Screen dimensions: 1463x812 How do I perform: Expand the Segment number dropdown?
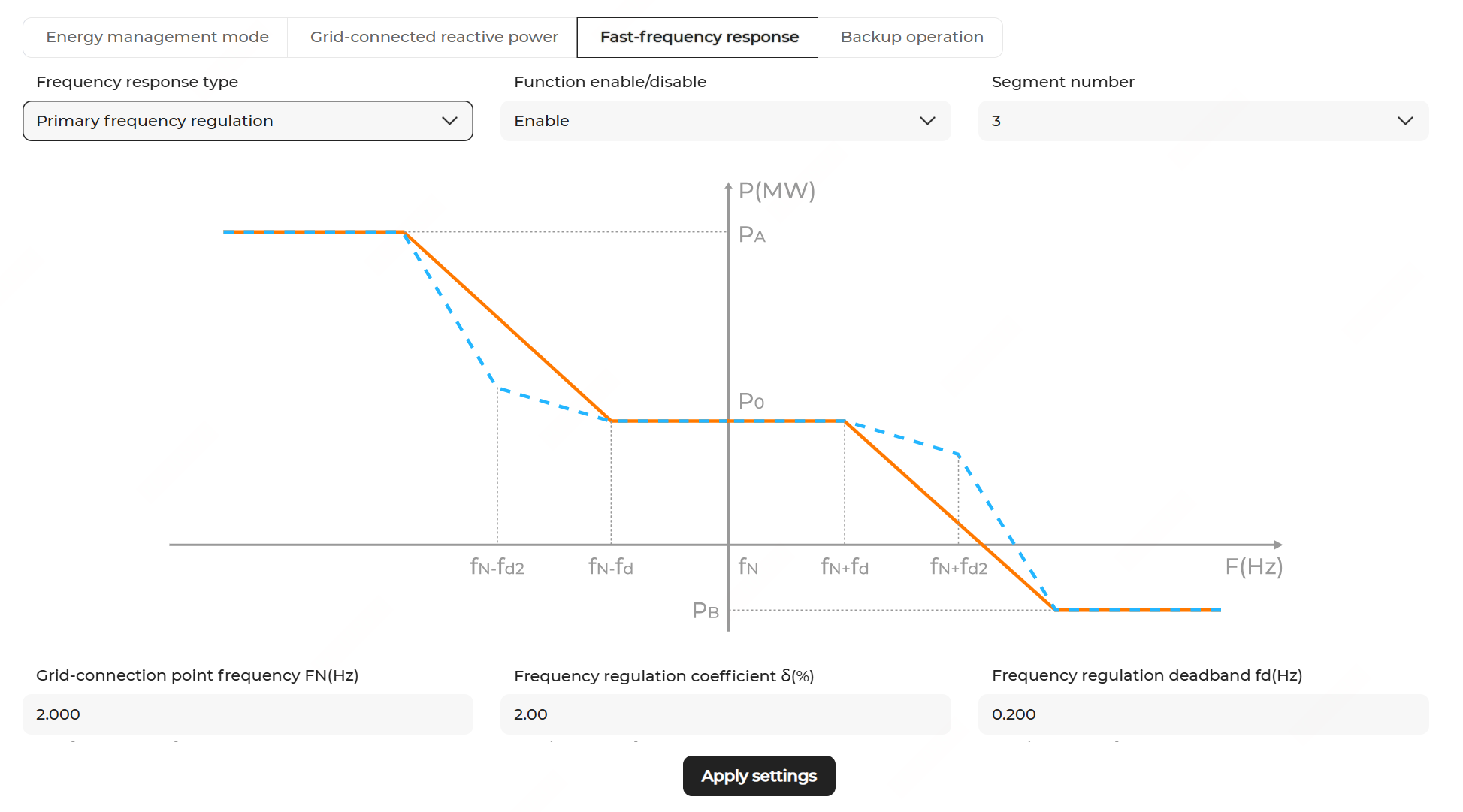[x=1203, y=121]
